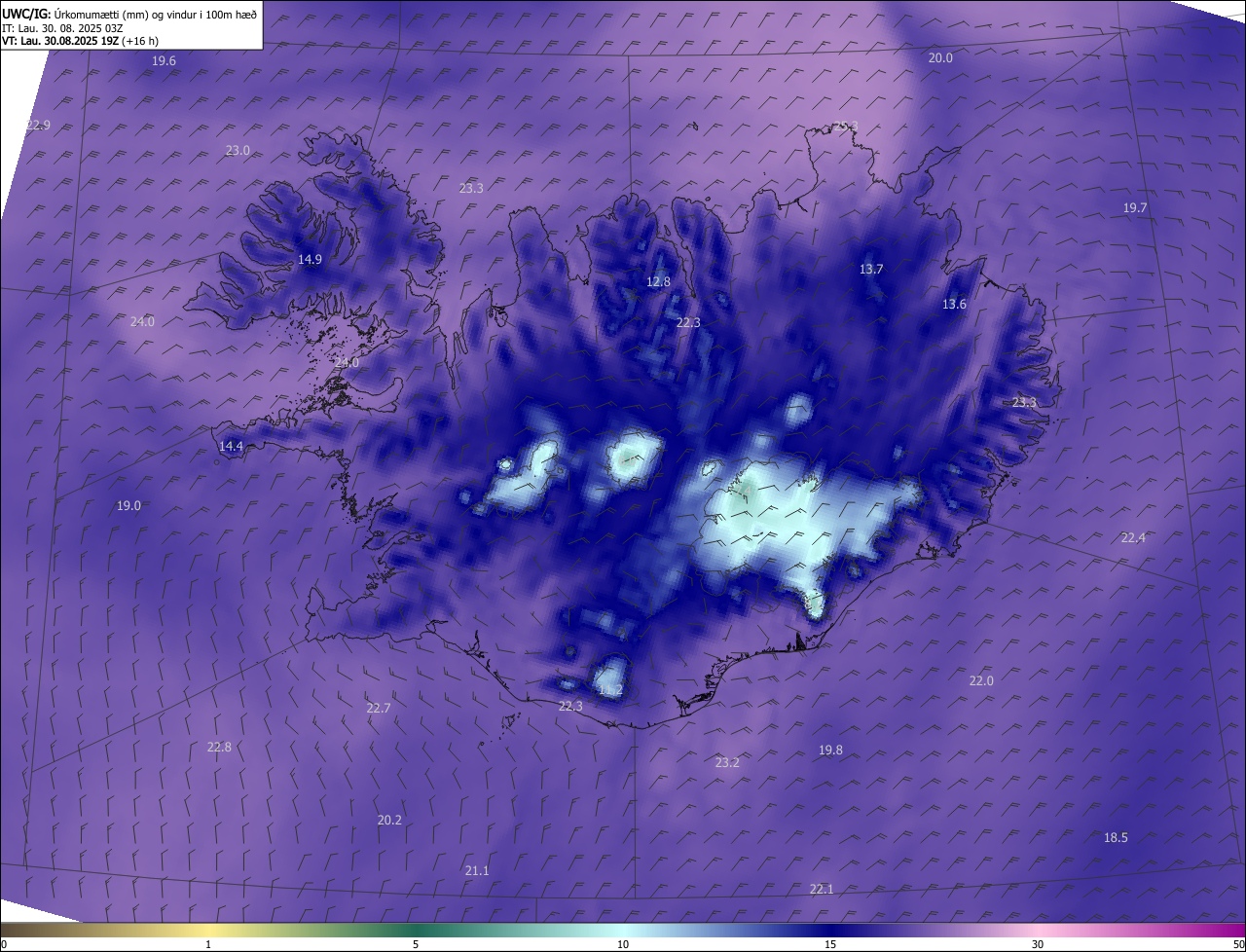The height and width of the screenshot is (952, 1246).
Task: Click the 50 tick on the color scale
Action: coord(1238,945)
